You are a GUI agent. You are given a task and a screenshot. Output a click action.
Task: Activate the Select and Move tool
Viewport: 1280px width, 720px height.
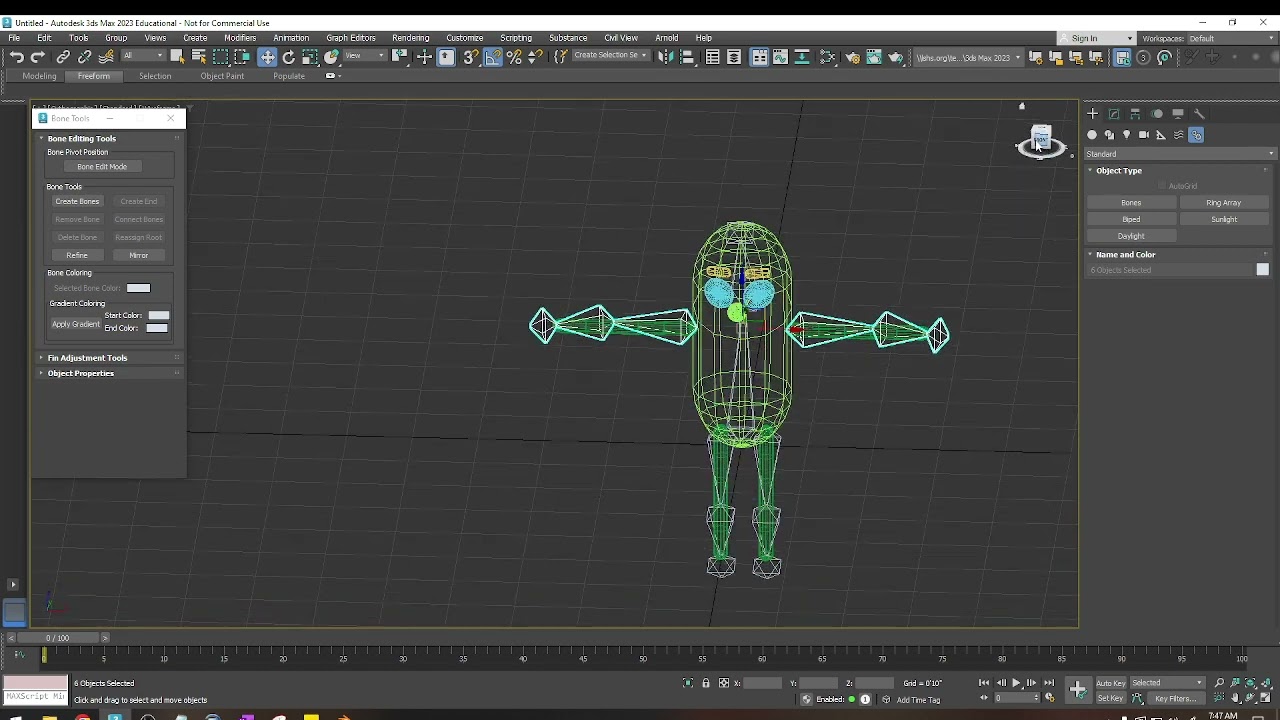click(267, 57)
